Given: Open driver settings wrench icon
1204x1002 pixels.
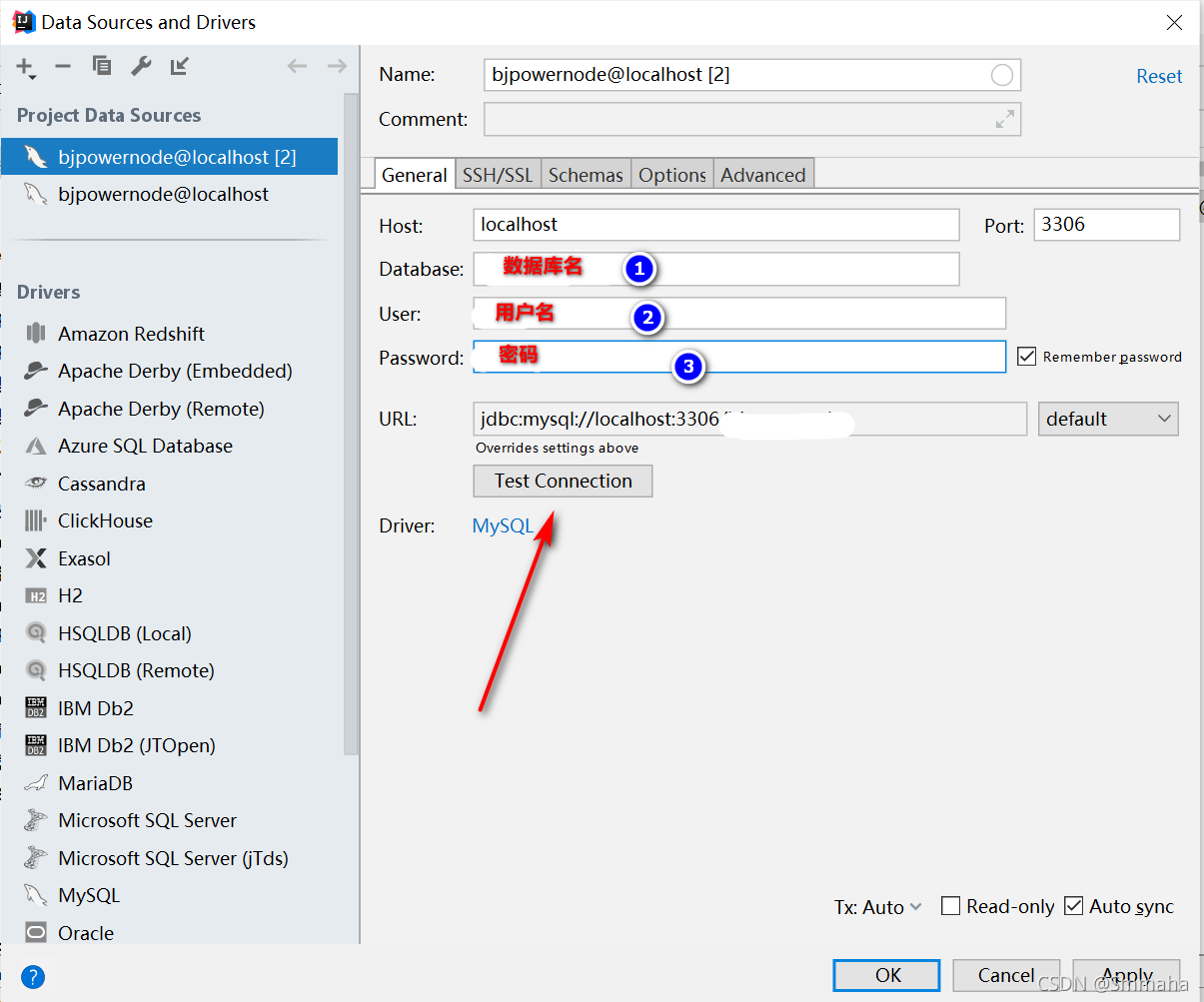Looking at the screenshot, I should point(141,66).
